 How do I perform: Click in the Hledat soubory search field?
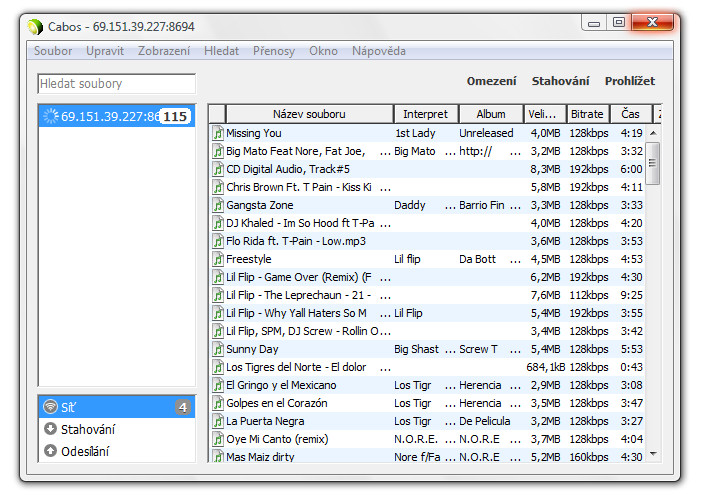tap(117, 84)
